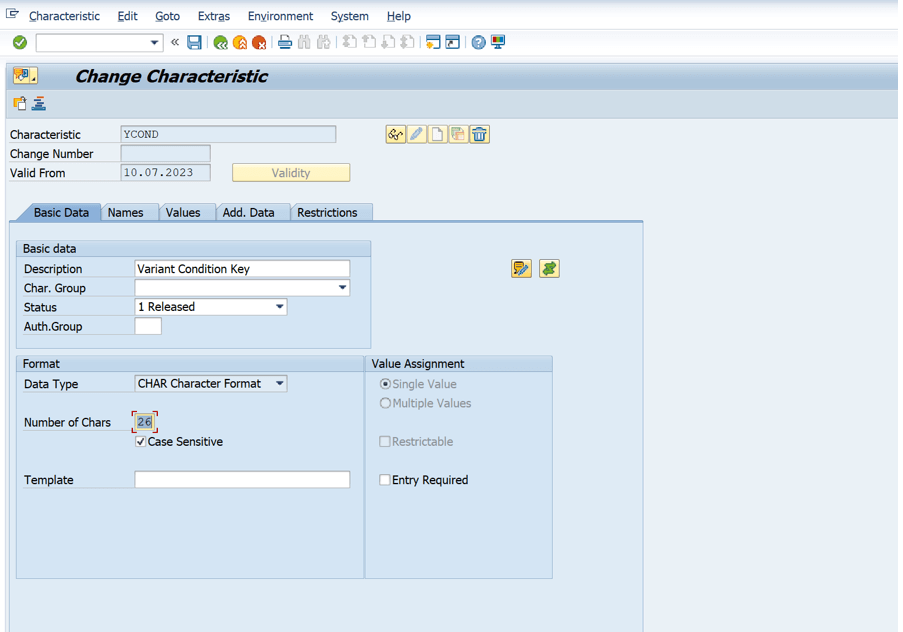Click the Next Page icon
903x632 pixels.
tap(388, 42)
